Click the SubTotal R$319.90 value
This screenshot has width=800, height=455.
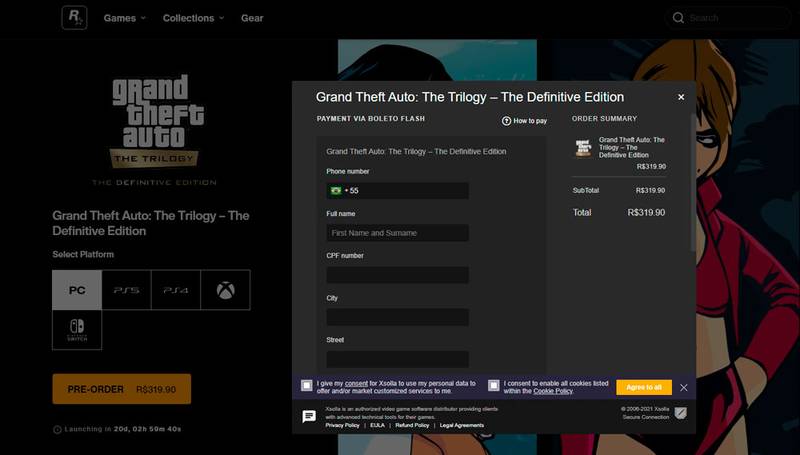point(650,190)
